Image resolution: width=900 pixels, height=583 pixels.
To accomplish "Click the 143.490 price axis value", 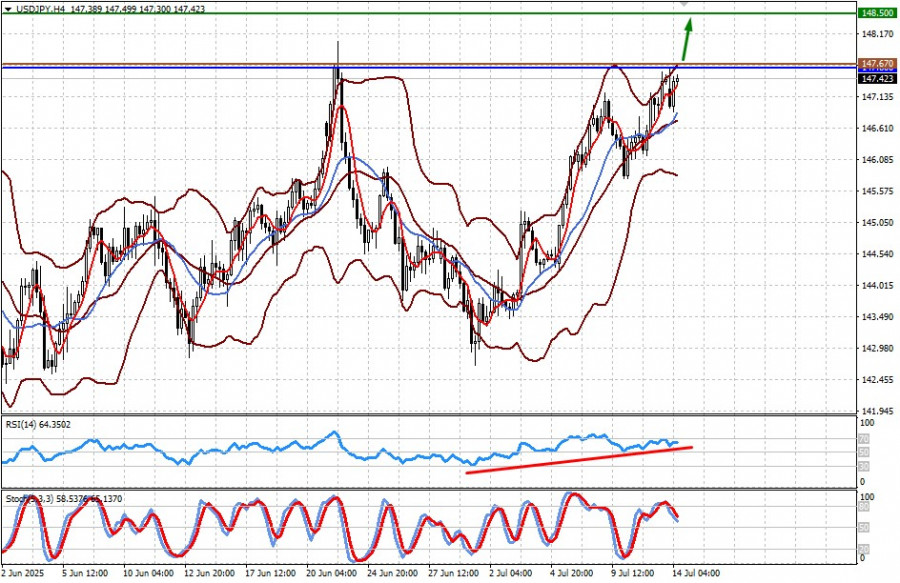I will [878, 317].
